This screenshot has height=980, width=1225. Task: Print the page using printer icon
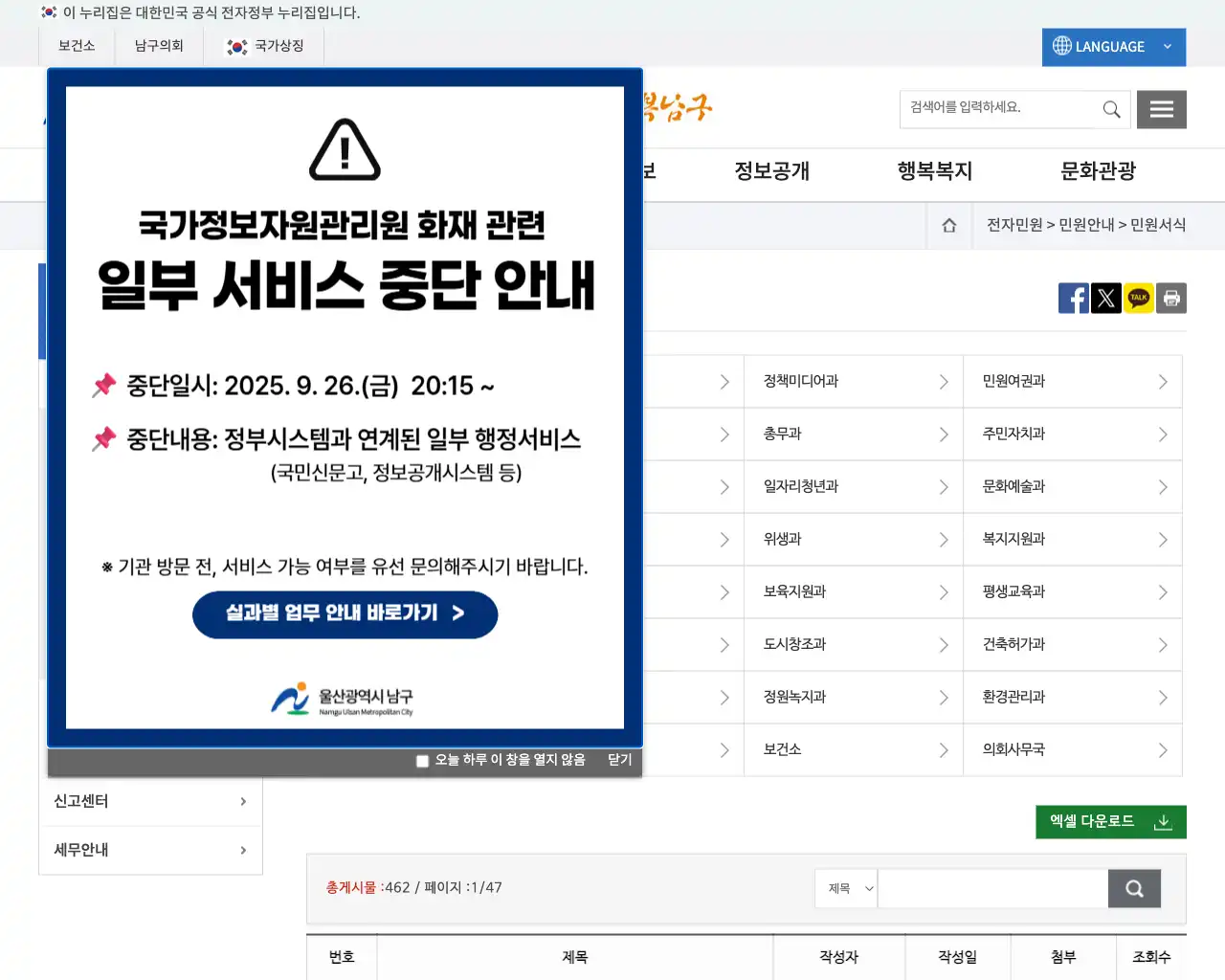[1171, 298]
